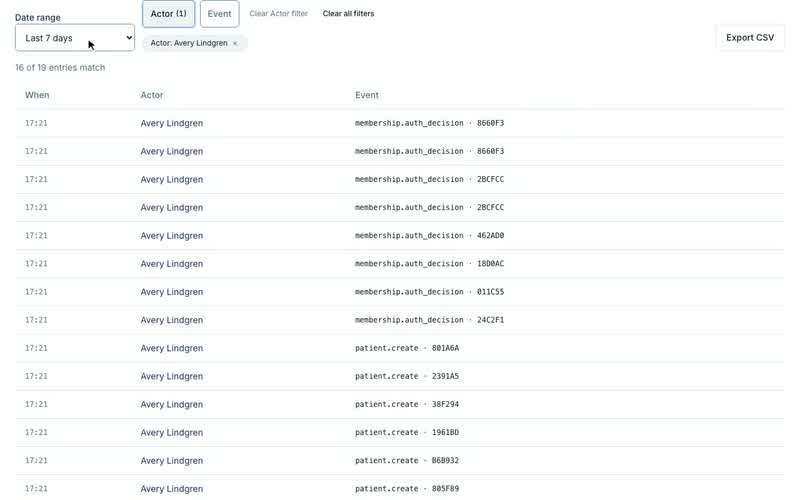Click Avery Lindgren in the 38F294 row

click(x=171, y=404)
